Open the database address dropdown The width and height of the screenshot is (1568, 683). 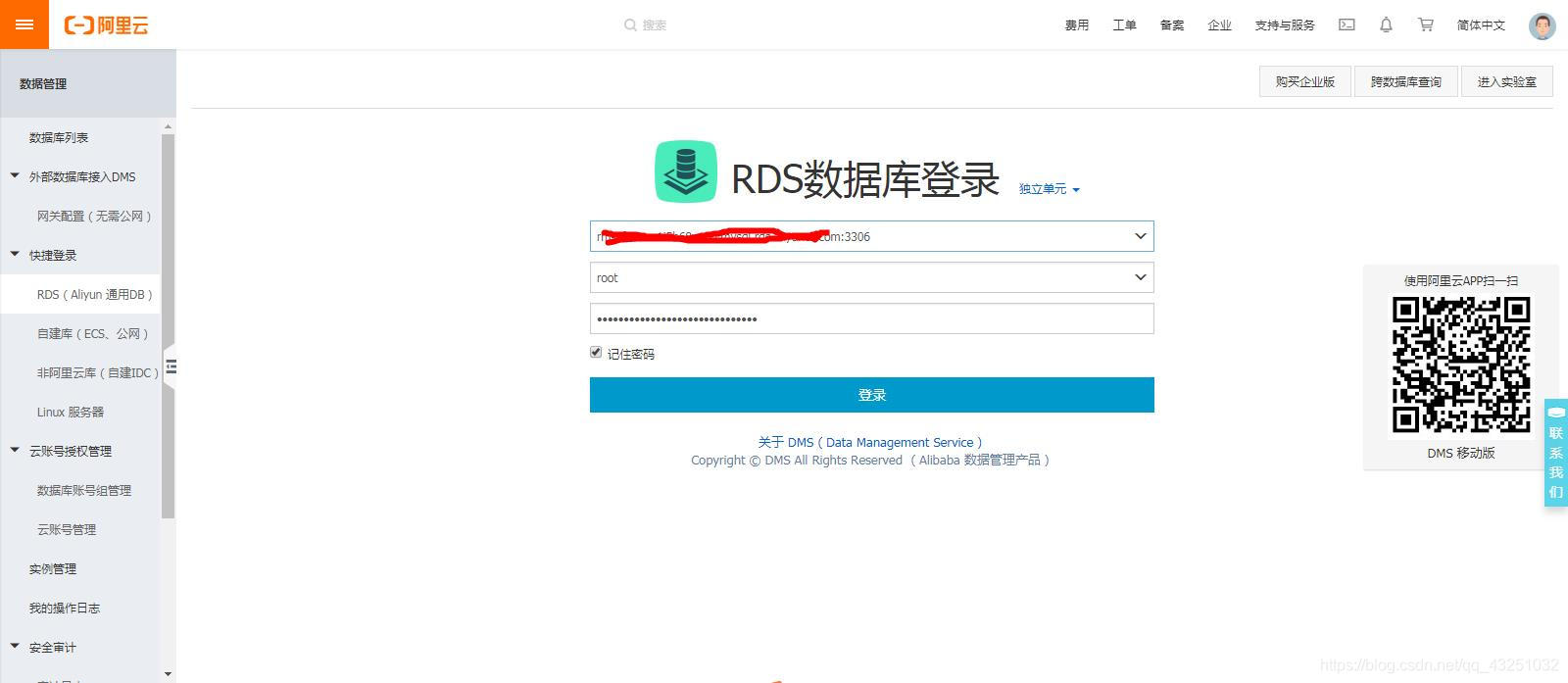(1140, 236)
